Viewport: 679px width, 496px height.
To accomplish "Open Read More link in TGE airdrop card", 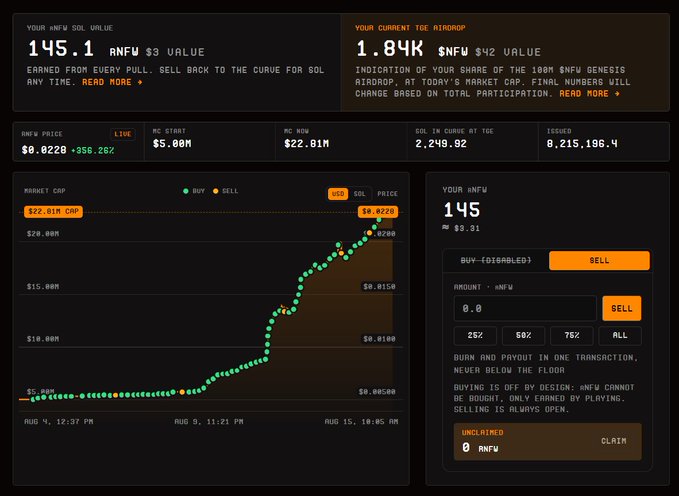I will (589, 94).
